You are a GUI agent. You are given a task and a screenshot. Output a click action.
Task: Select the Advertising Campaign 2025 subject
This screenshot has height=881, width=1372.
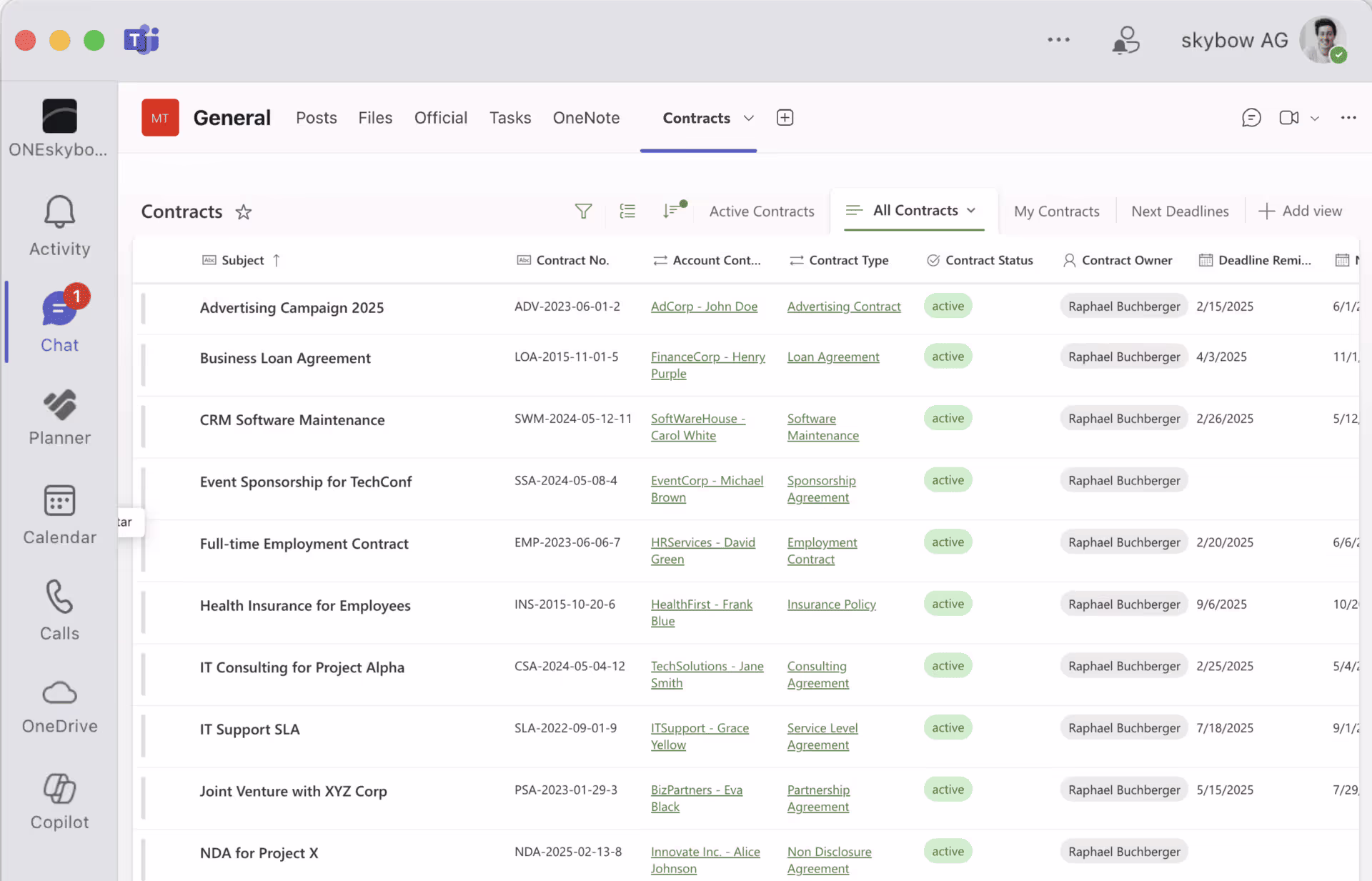[x=292, y=308]
